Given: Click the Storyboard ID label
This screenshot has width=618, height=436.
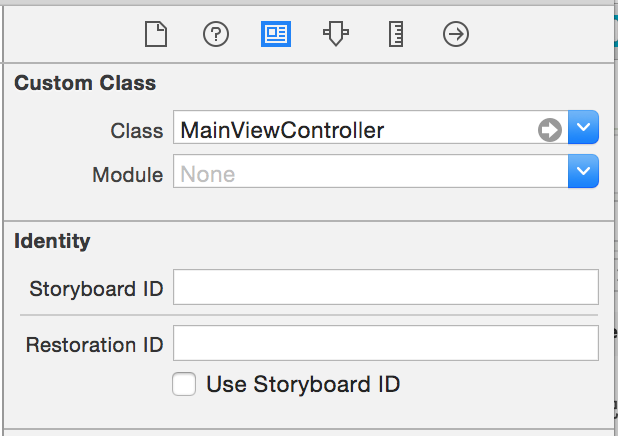Looking at the screenshot, I should (96, 289).
